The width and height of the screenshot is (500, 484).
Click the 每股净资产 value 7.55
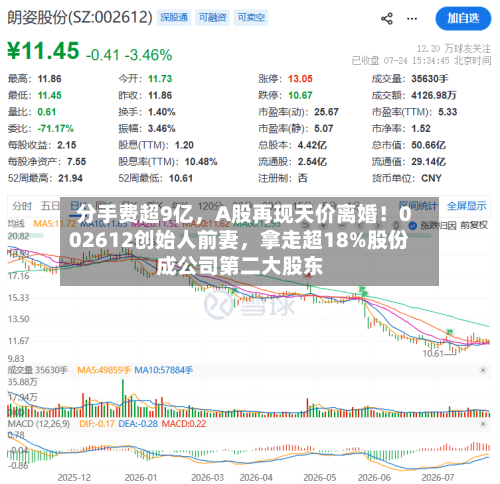(x=76, y=162)
